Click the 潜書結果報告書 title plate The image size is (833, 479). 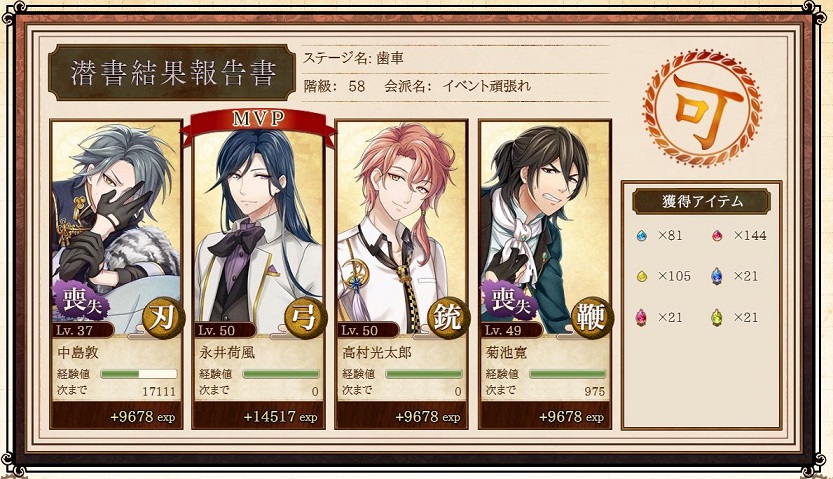point(172,73)
